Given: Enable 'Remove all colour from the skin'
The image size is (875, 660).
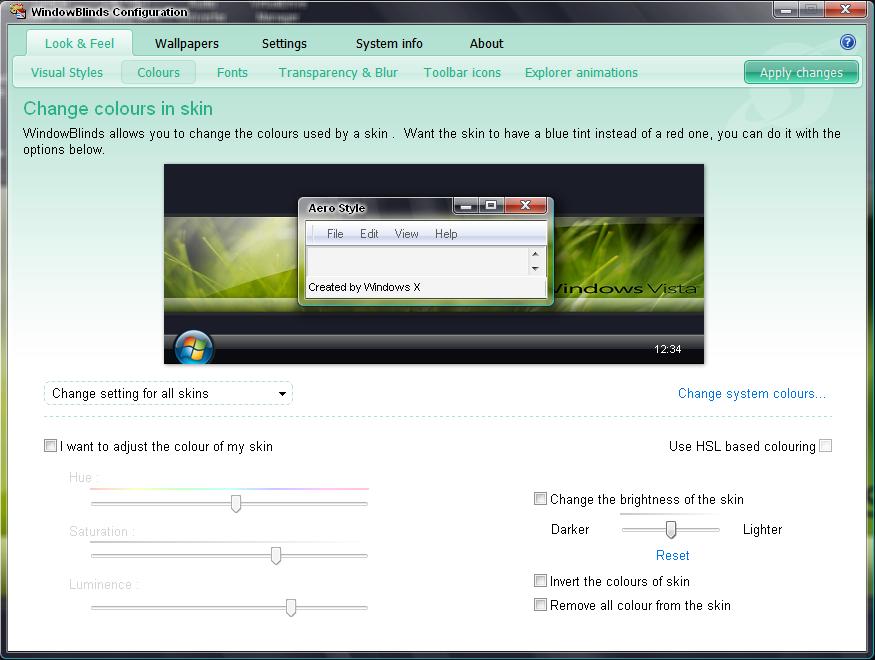Looking at the screenshot, I should point(540,605).
